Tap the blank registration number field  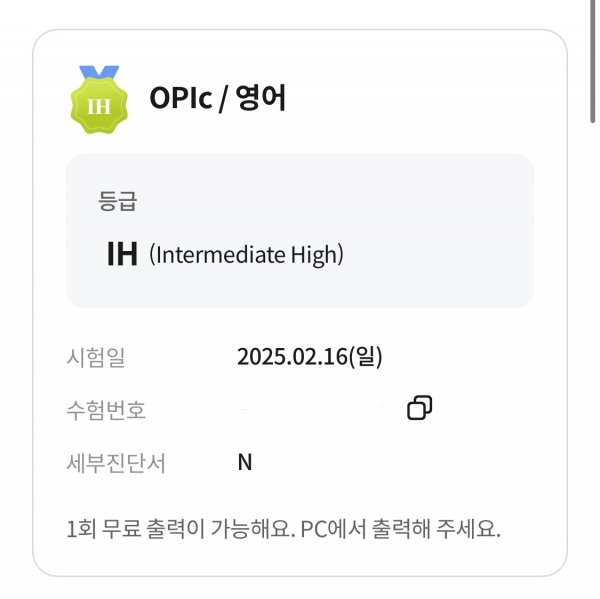pyautogui.click(x=314, y=410)
